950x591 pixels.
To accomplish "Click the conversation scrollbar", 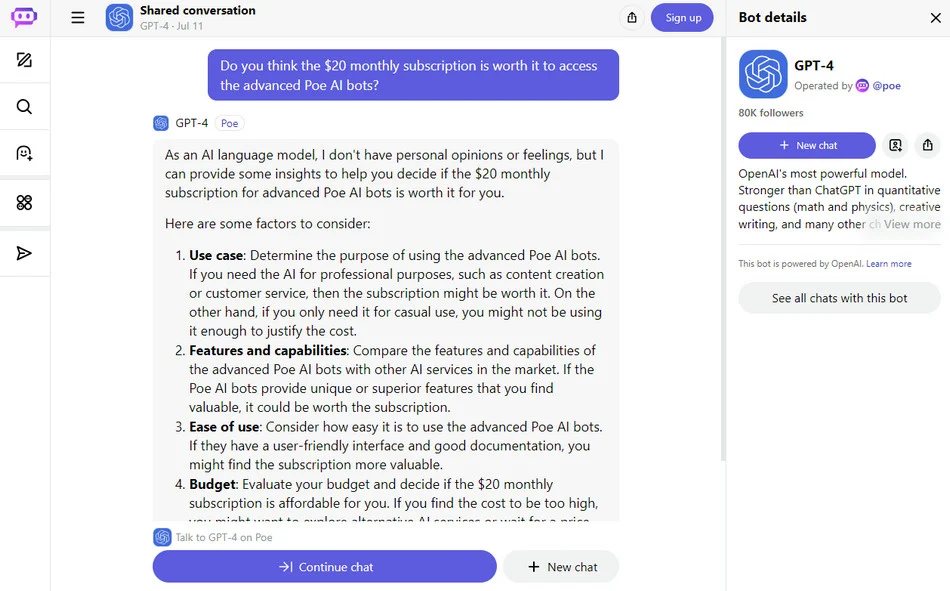I will pyautogui.click(x=723, y=249).
